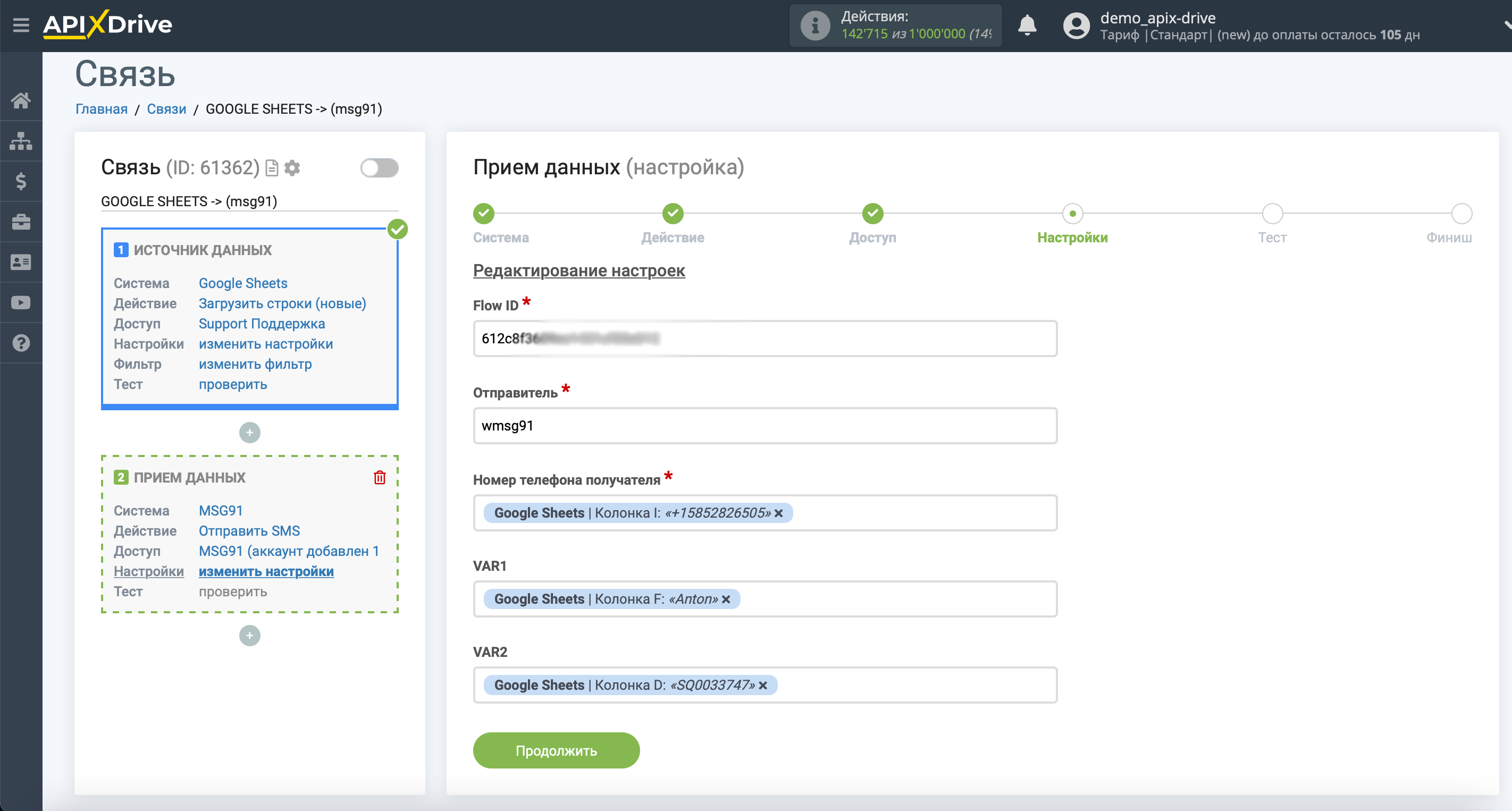Open the help question mark icon

[x=21, y=343]
